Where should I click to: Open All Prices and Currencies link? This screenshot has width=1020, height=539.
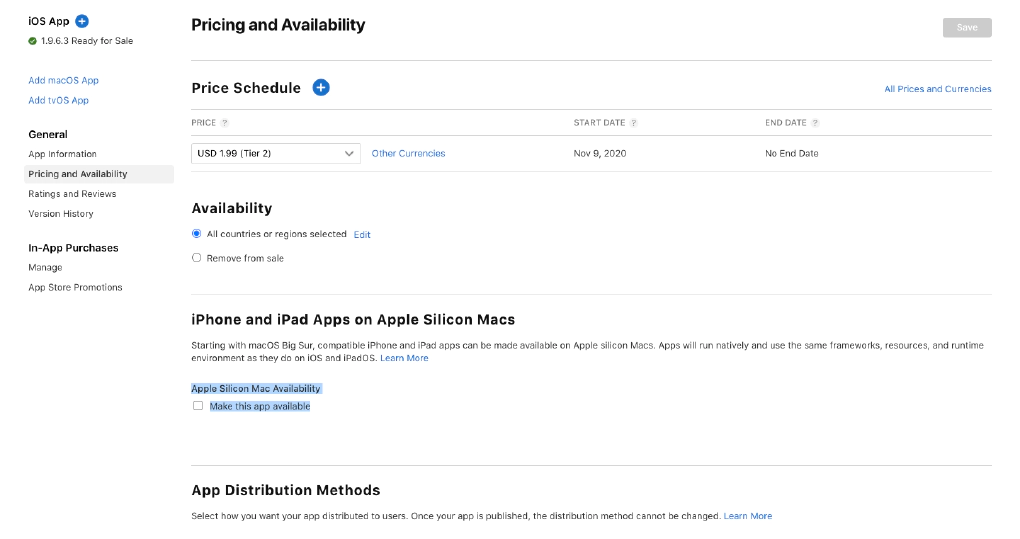click(938, 89)
